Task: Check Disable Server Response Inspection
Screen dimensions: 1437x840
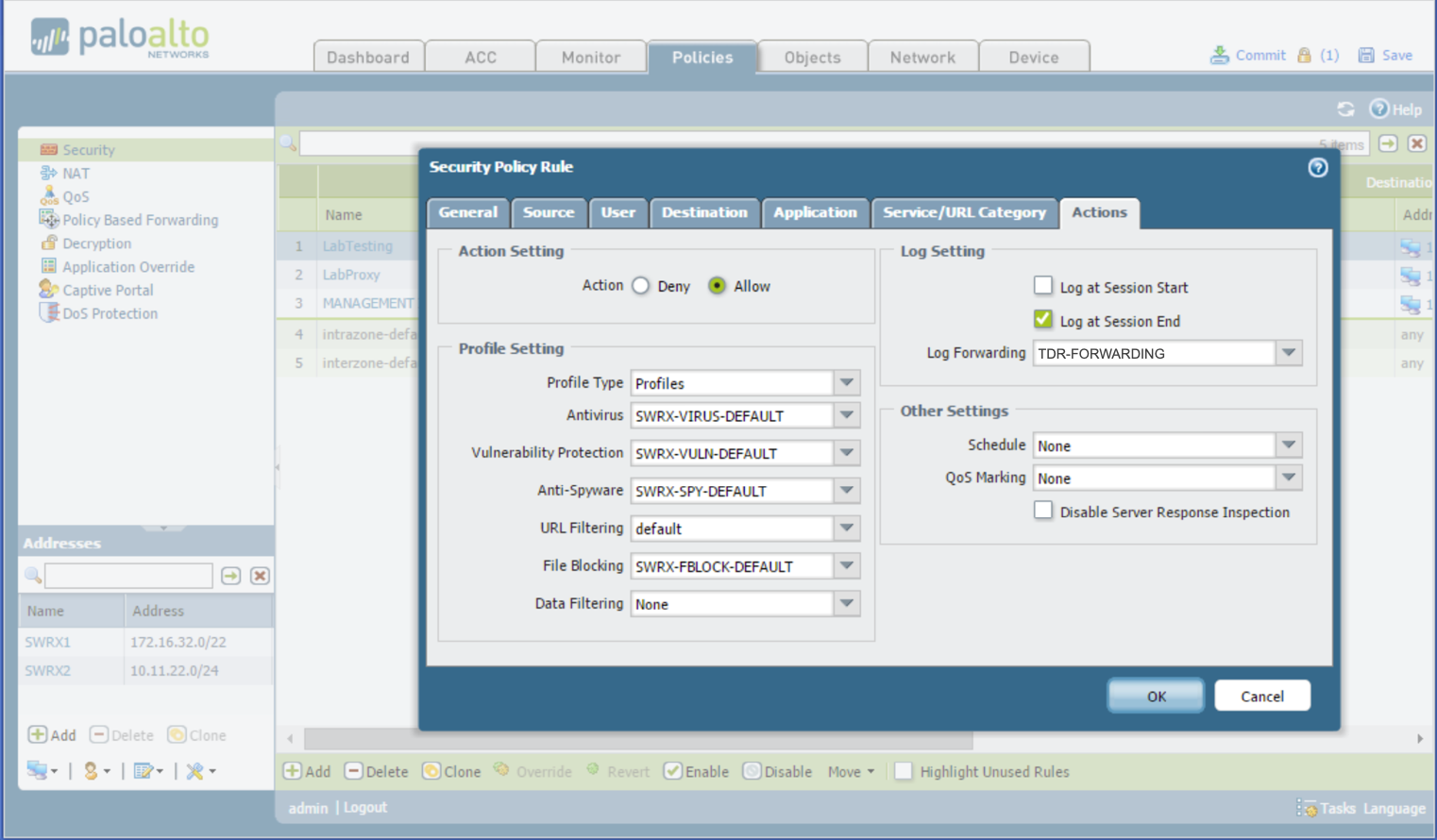Action: coord(1043,511)
